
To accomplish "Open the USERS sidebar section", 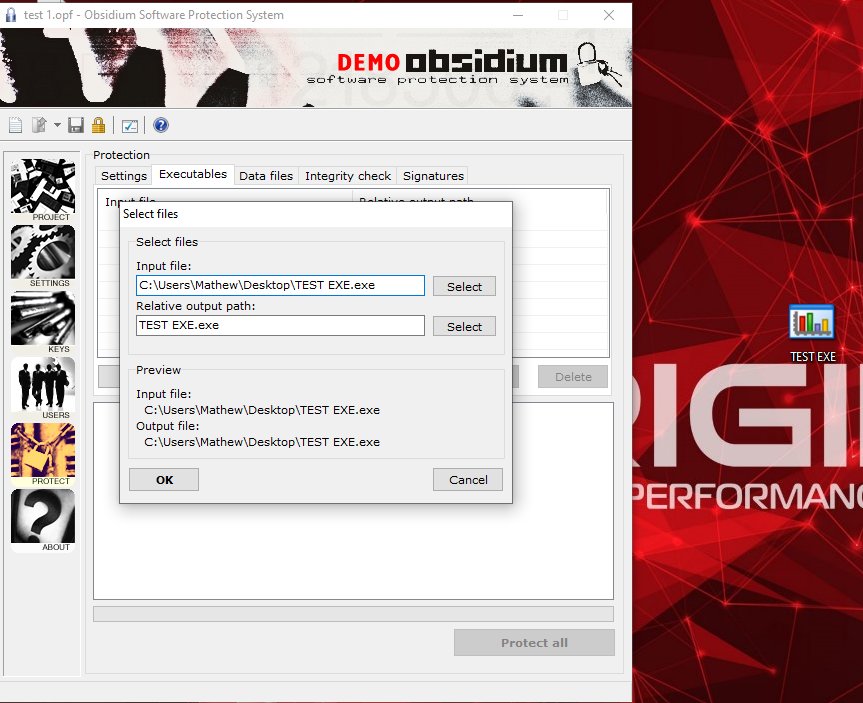I will (43, 388).
